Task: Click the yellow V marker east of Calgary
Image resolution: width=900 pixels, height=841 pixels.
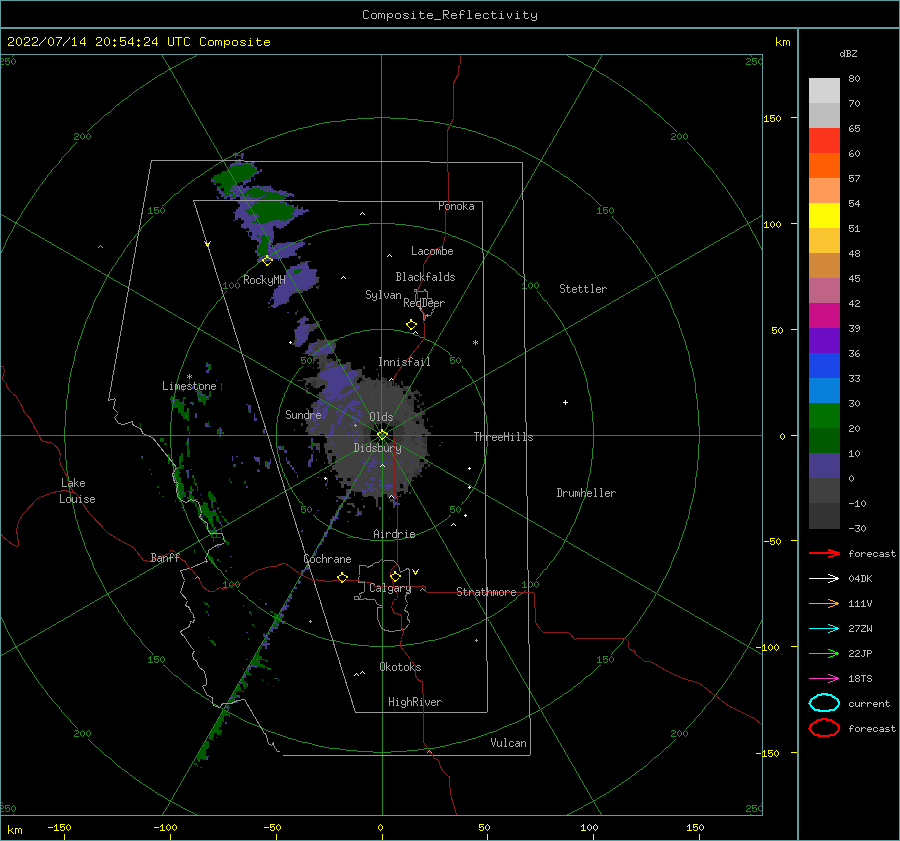Action: [x=416, y=572]
